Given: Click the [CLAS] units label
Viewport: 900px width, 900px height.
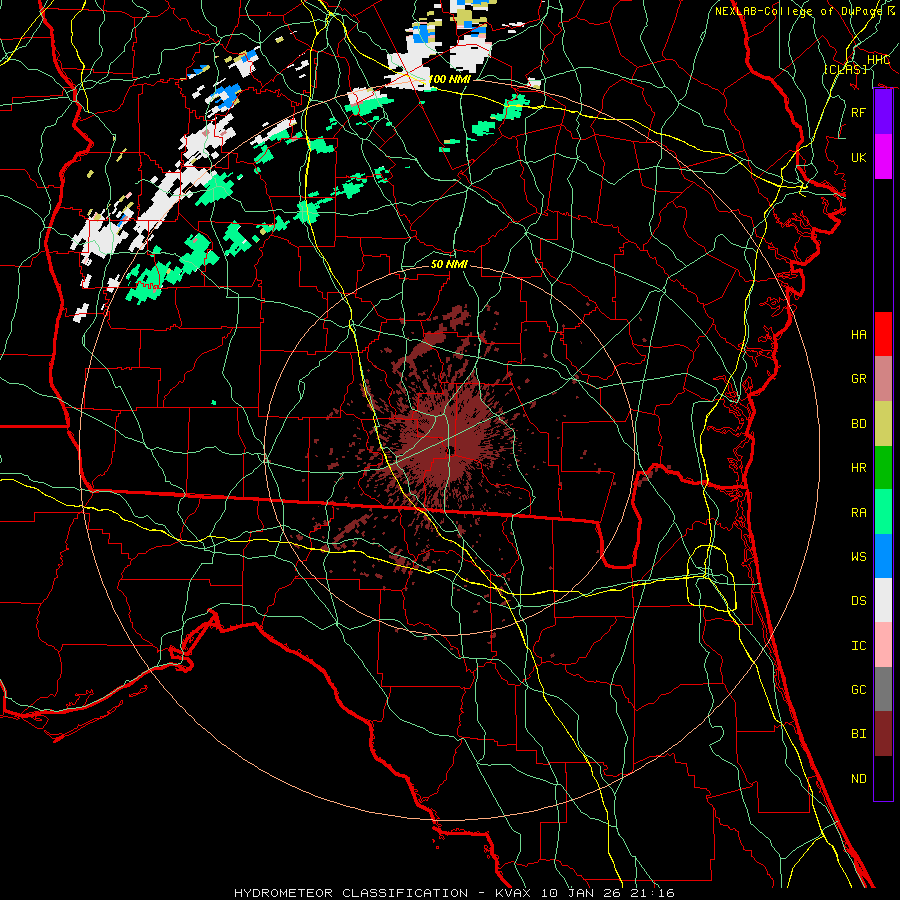Looking at the screenshot, I should 845,69.
